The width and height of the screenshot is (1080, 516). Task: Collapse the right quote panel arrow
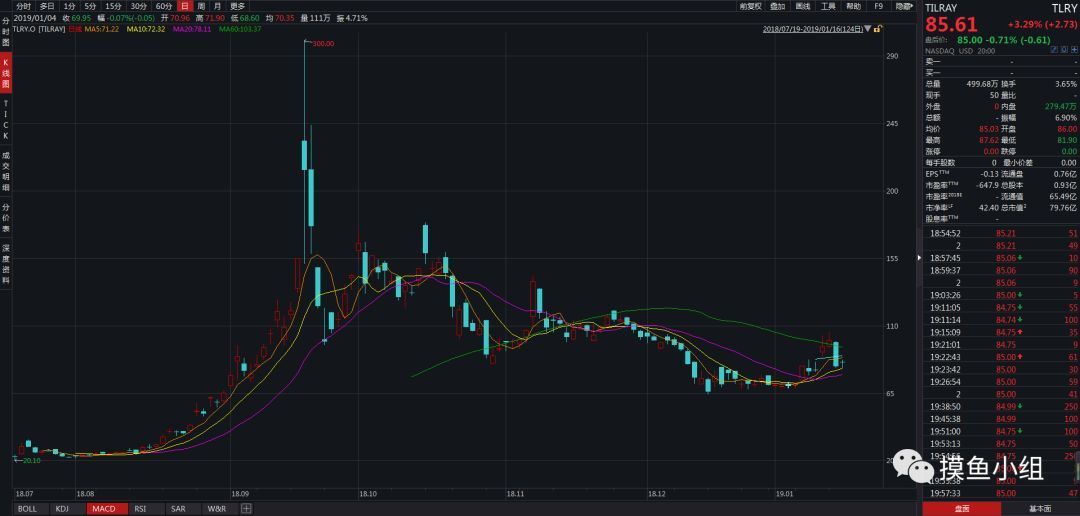pos(920,257)
